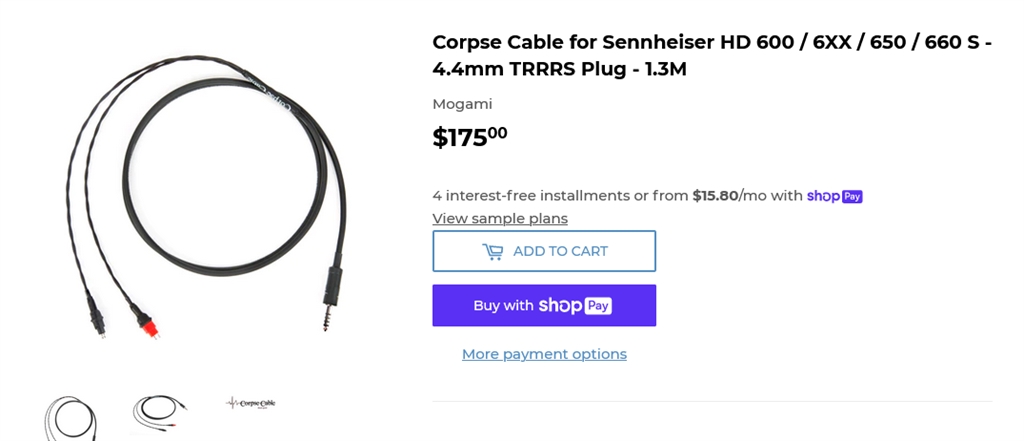Click the cart icon in Add to Cart
The image size is (1024, 441).
[492, 251]
